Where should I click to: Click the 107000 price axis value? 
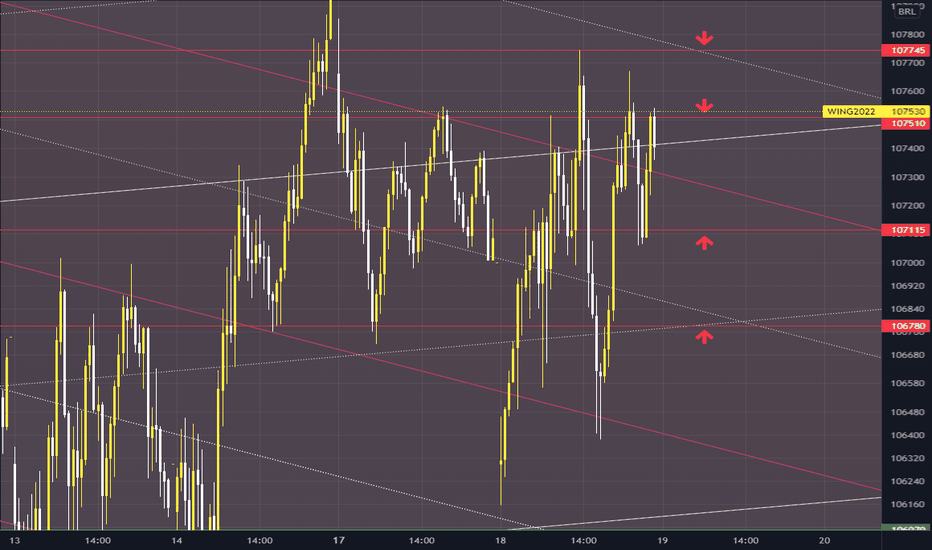[x=907, y=263]
